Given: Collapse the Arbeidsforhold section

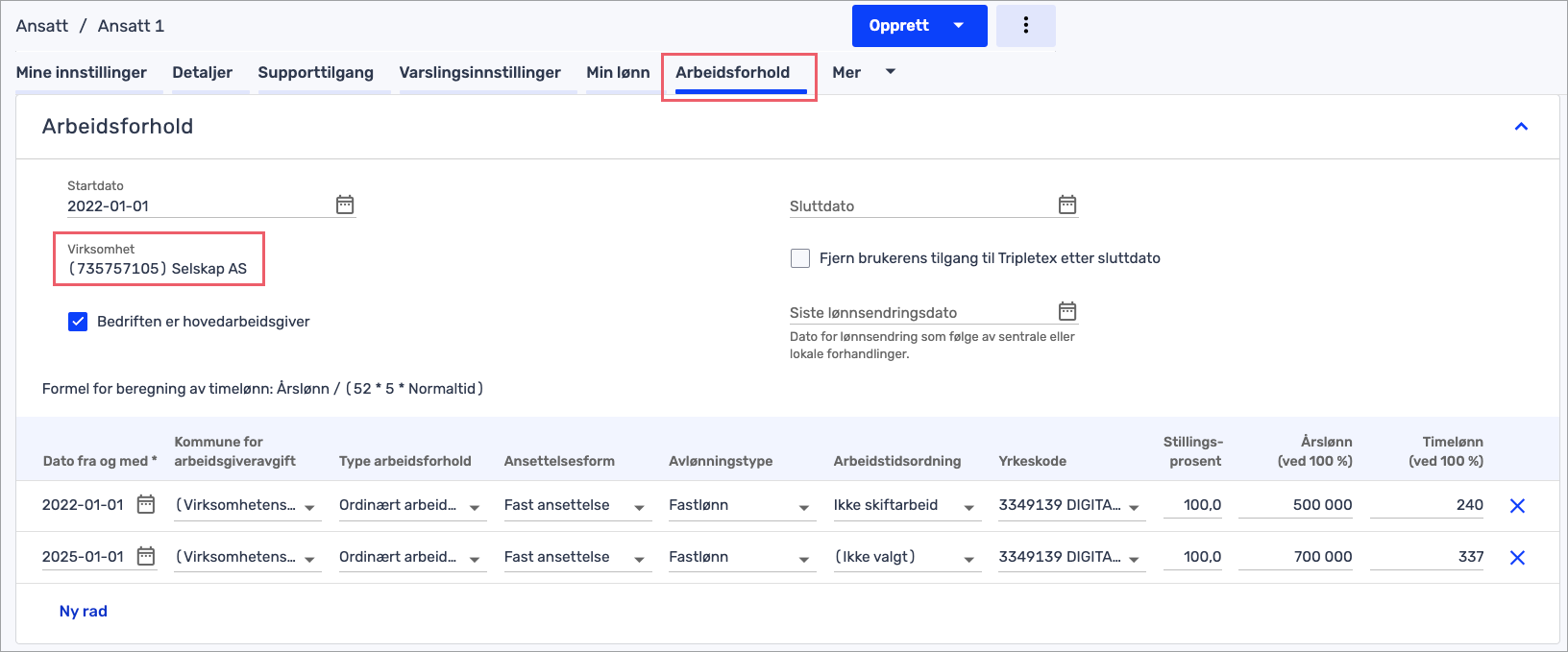Looking at the screenshot, I should point(1521,127).
